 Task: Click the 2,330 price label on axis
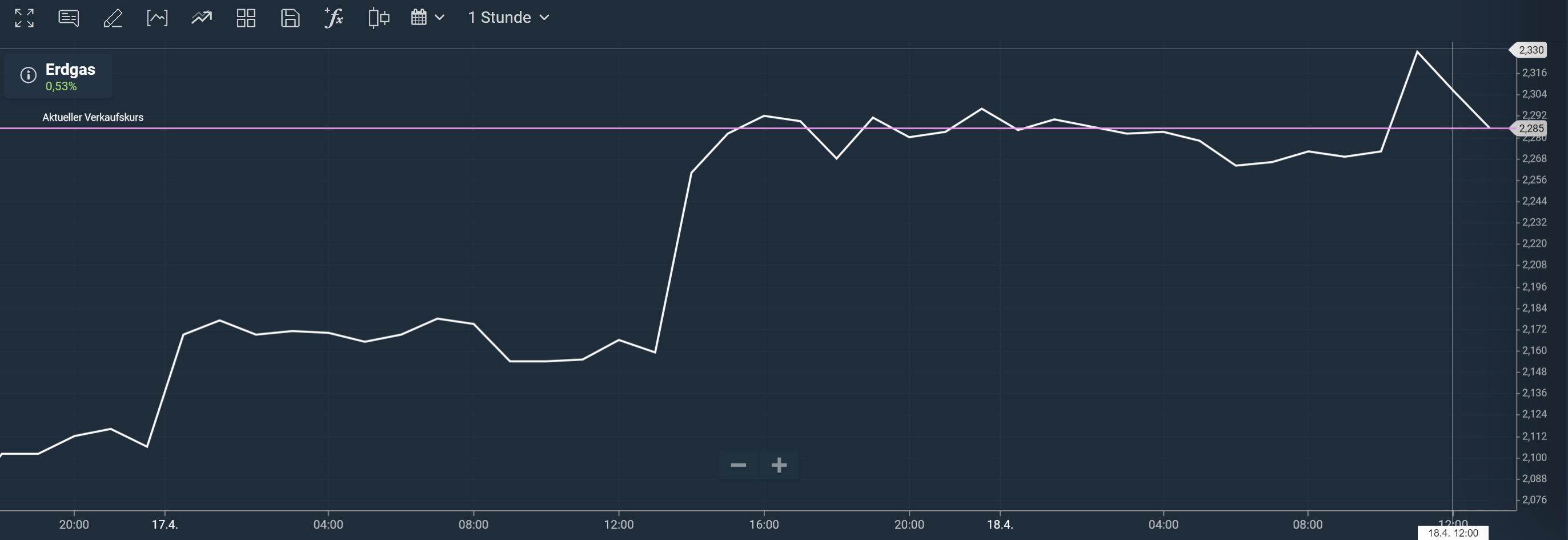pos(1531,50)
